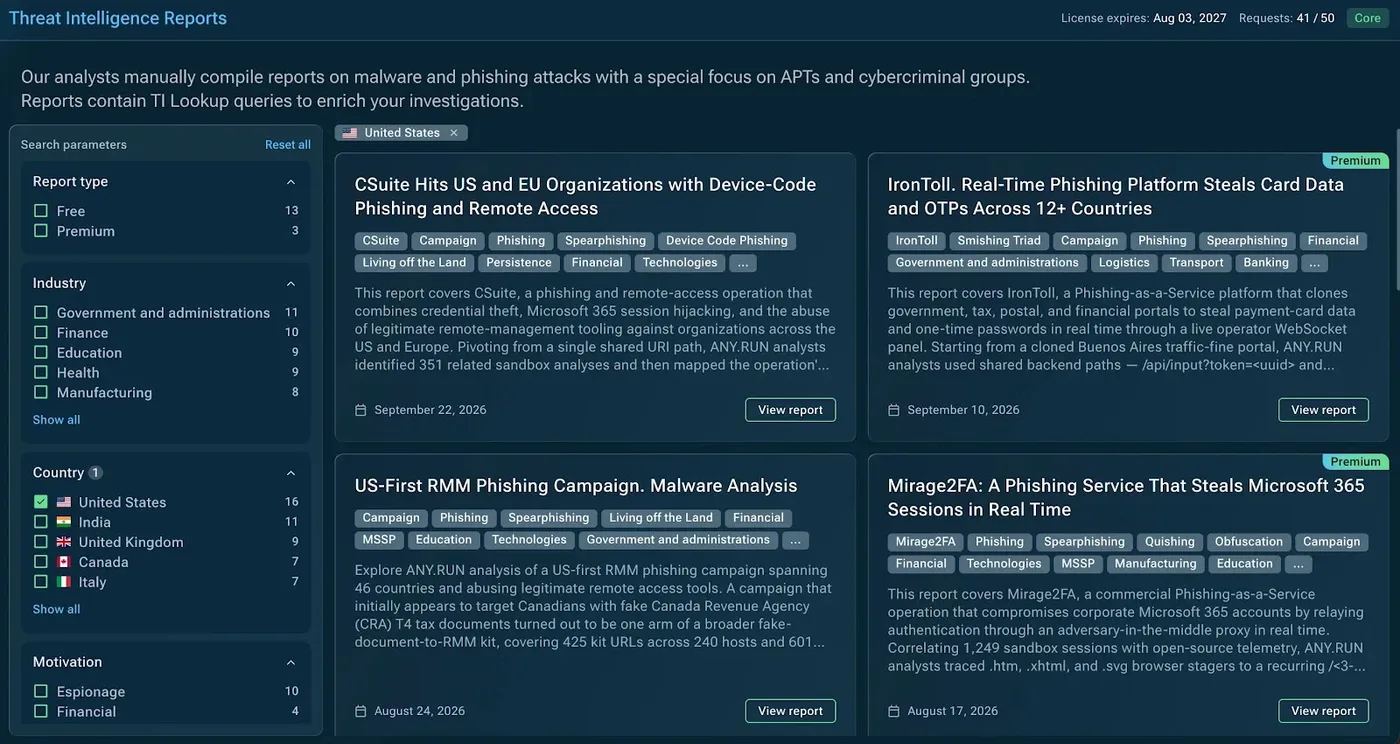This screenshot has width=1400, height=744.
Task: Expand more tags on IronToll report card
Action: point(1314,263)
